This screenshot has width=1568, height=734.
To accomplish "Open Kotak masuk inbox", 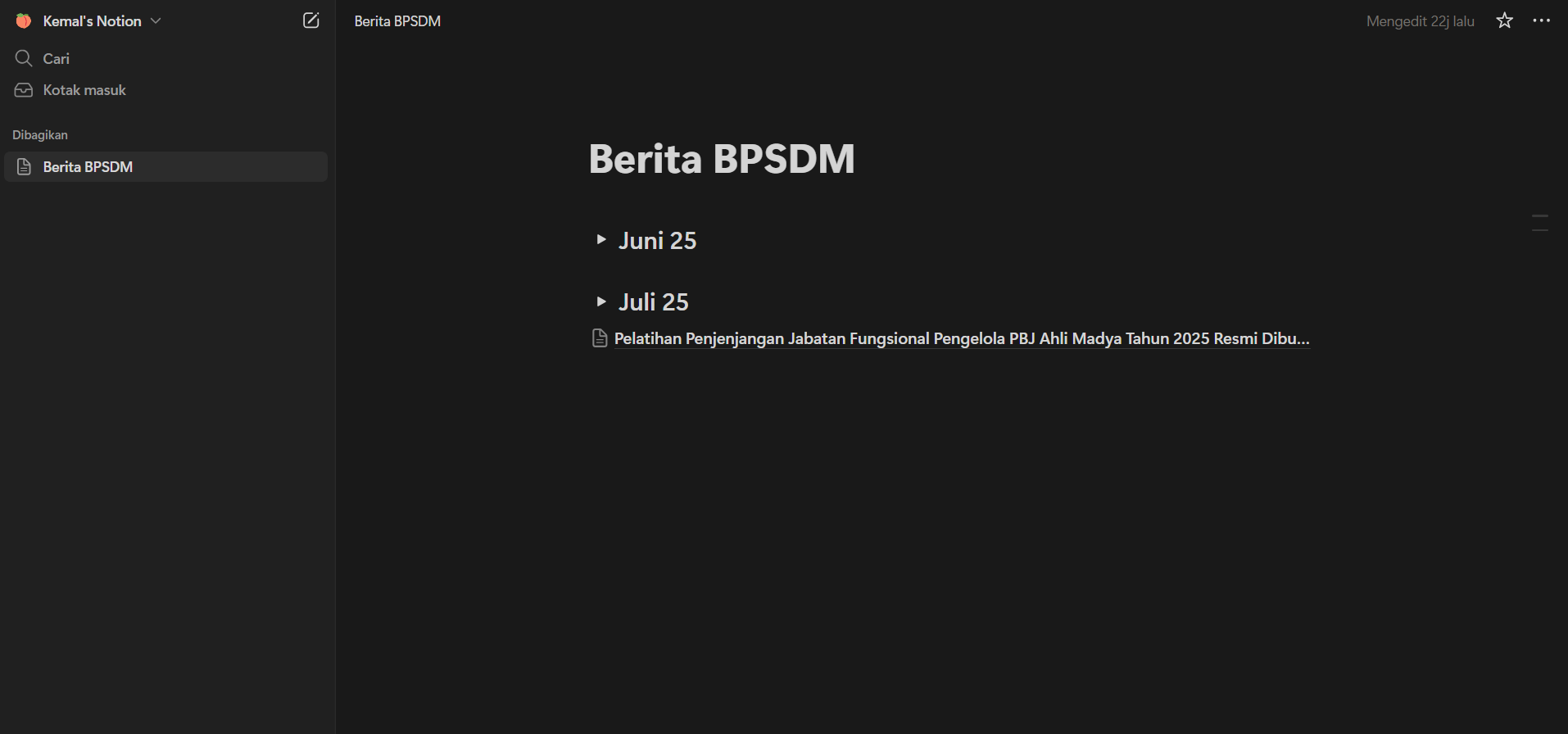I will point(167,90).
